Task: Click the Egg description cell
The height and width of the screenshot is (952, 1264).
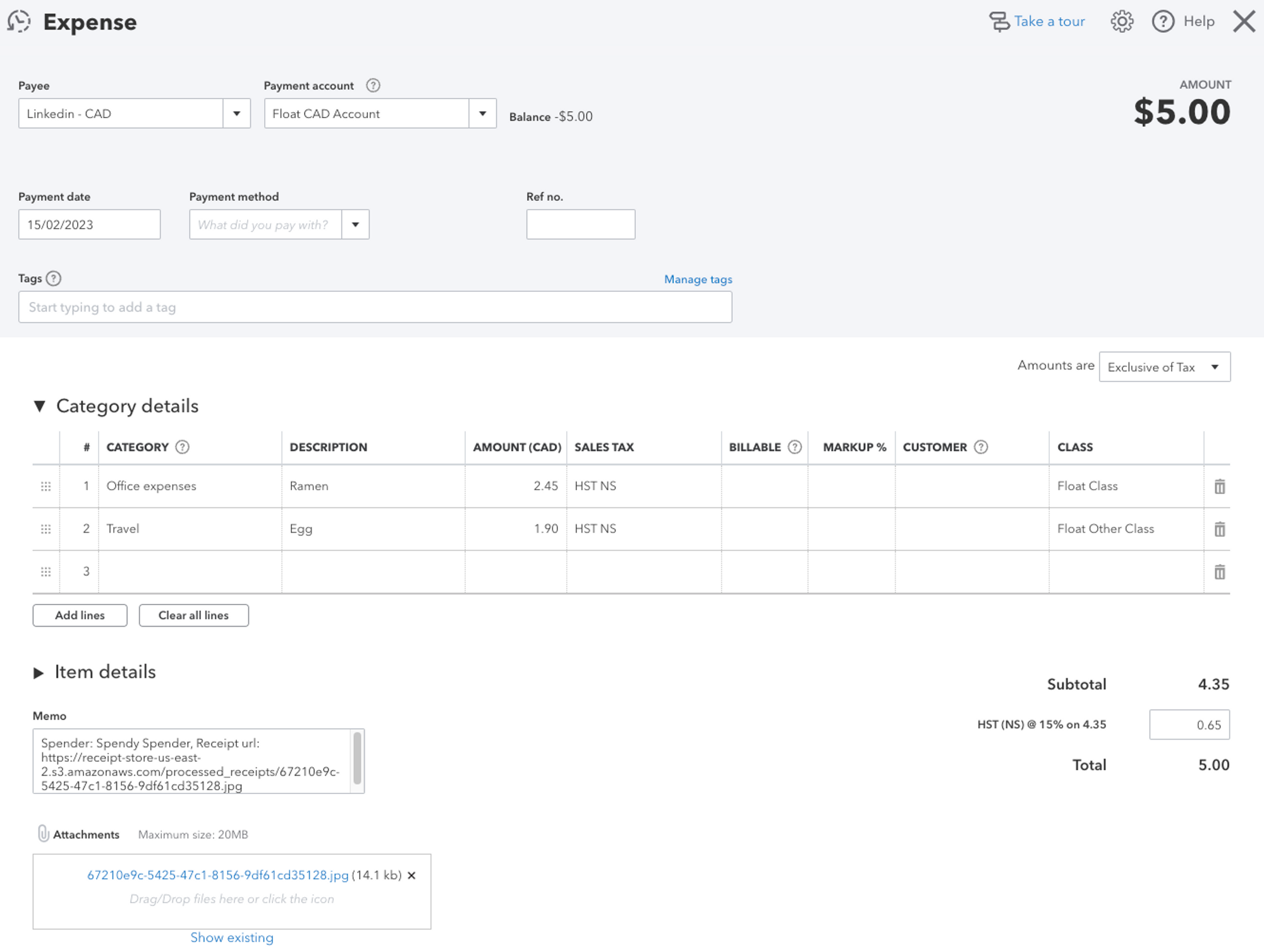Action: 373,529
